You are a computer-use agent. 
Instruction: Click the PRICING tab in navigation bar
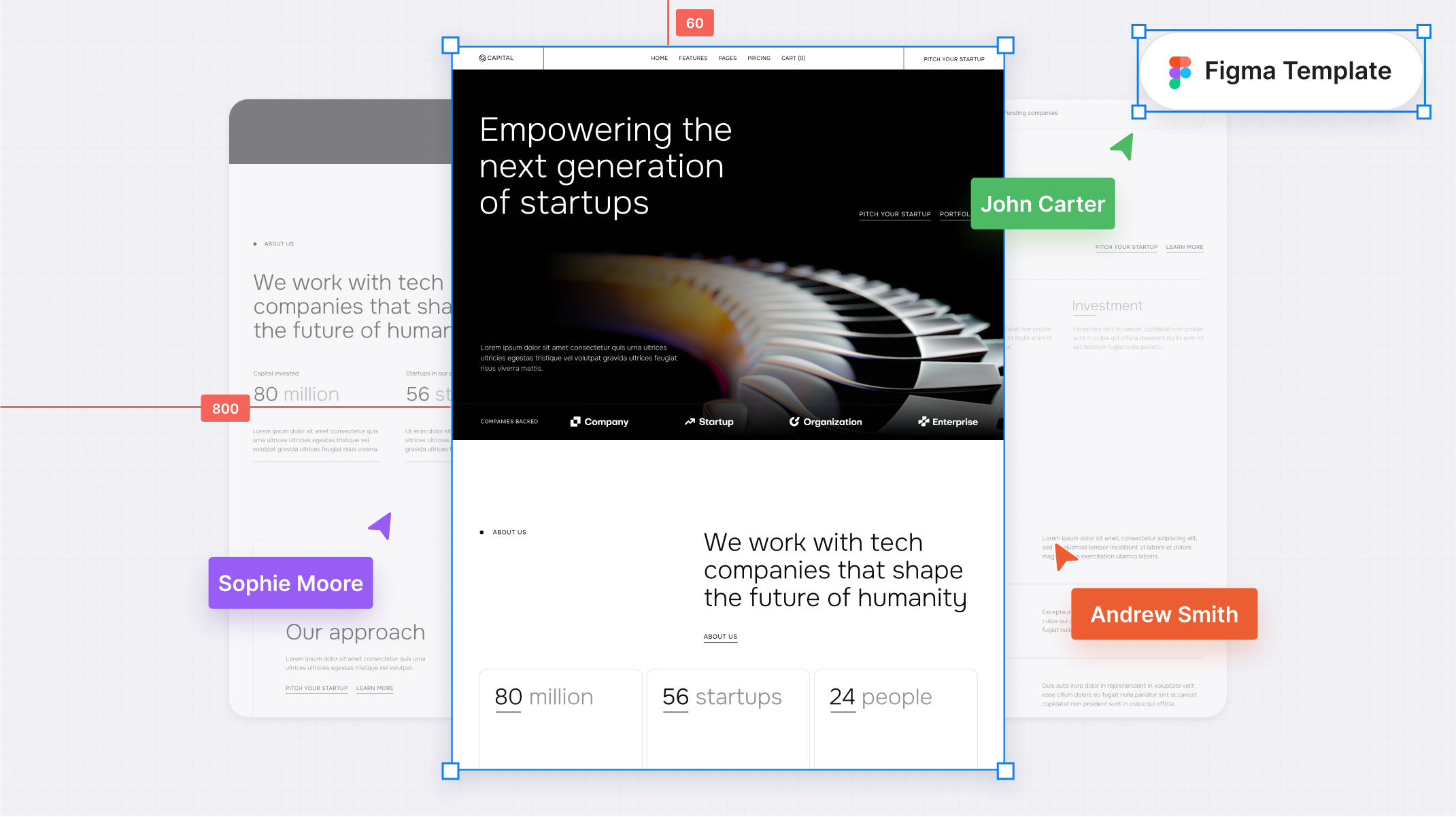[759, 58]
